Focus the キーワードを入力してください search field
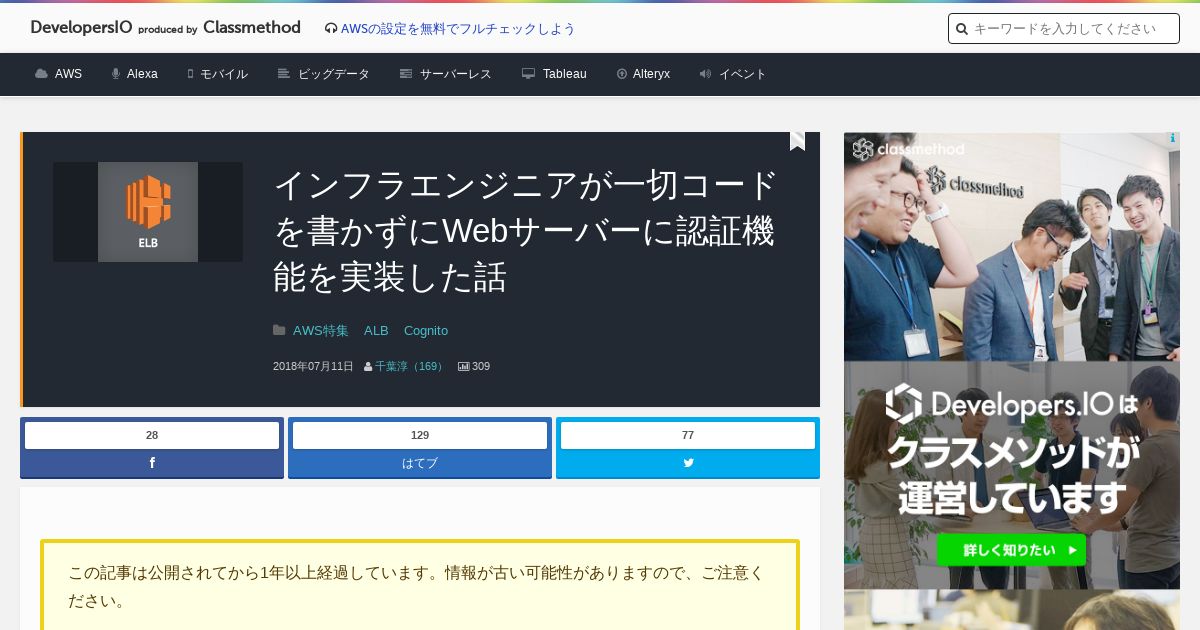Image resolution: width=1200 pixels, height=630 pixels. 1064,29
